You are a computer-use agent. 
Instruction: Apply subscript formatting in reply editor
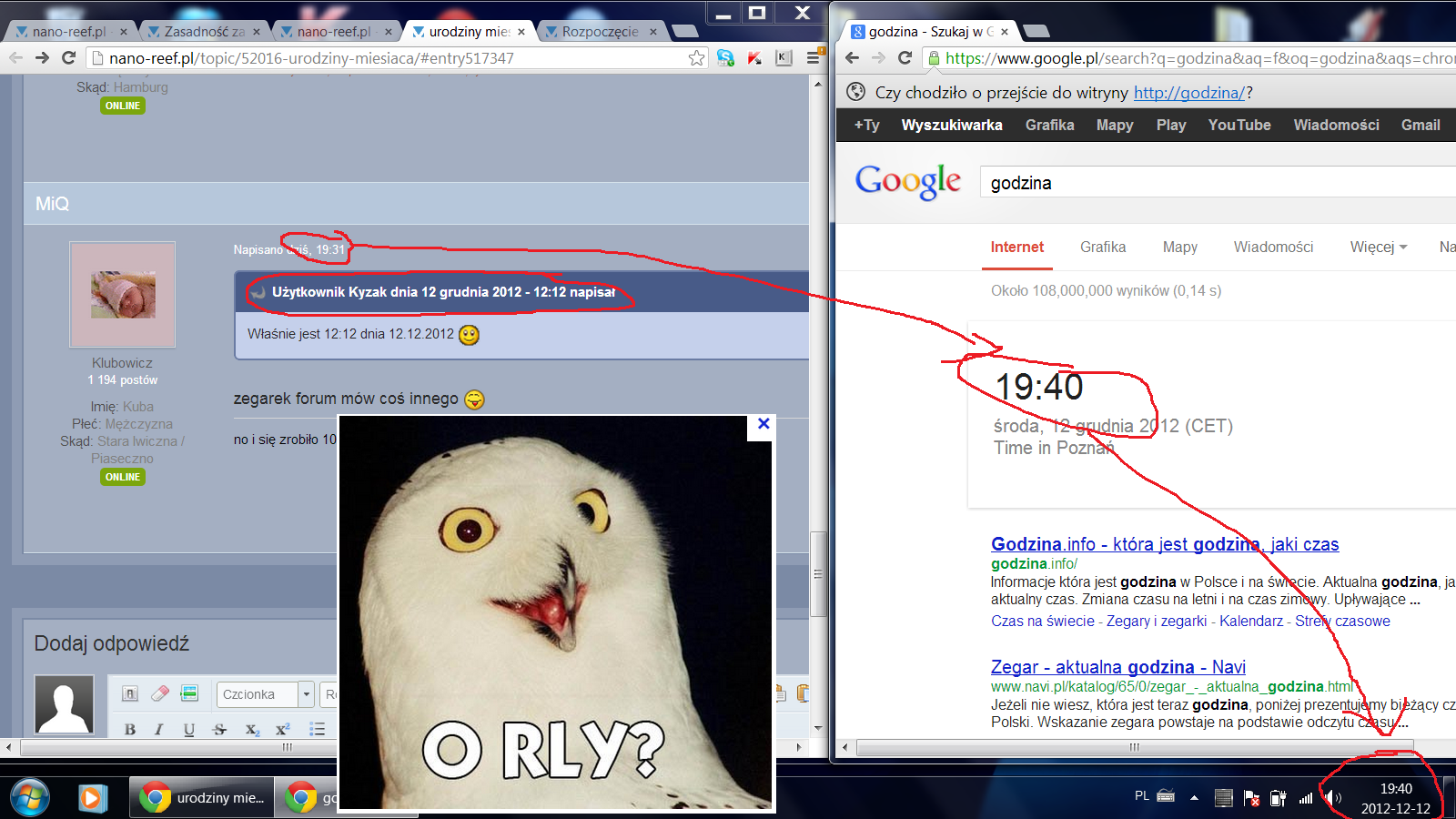coord(252,729)
